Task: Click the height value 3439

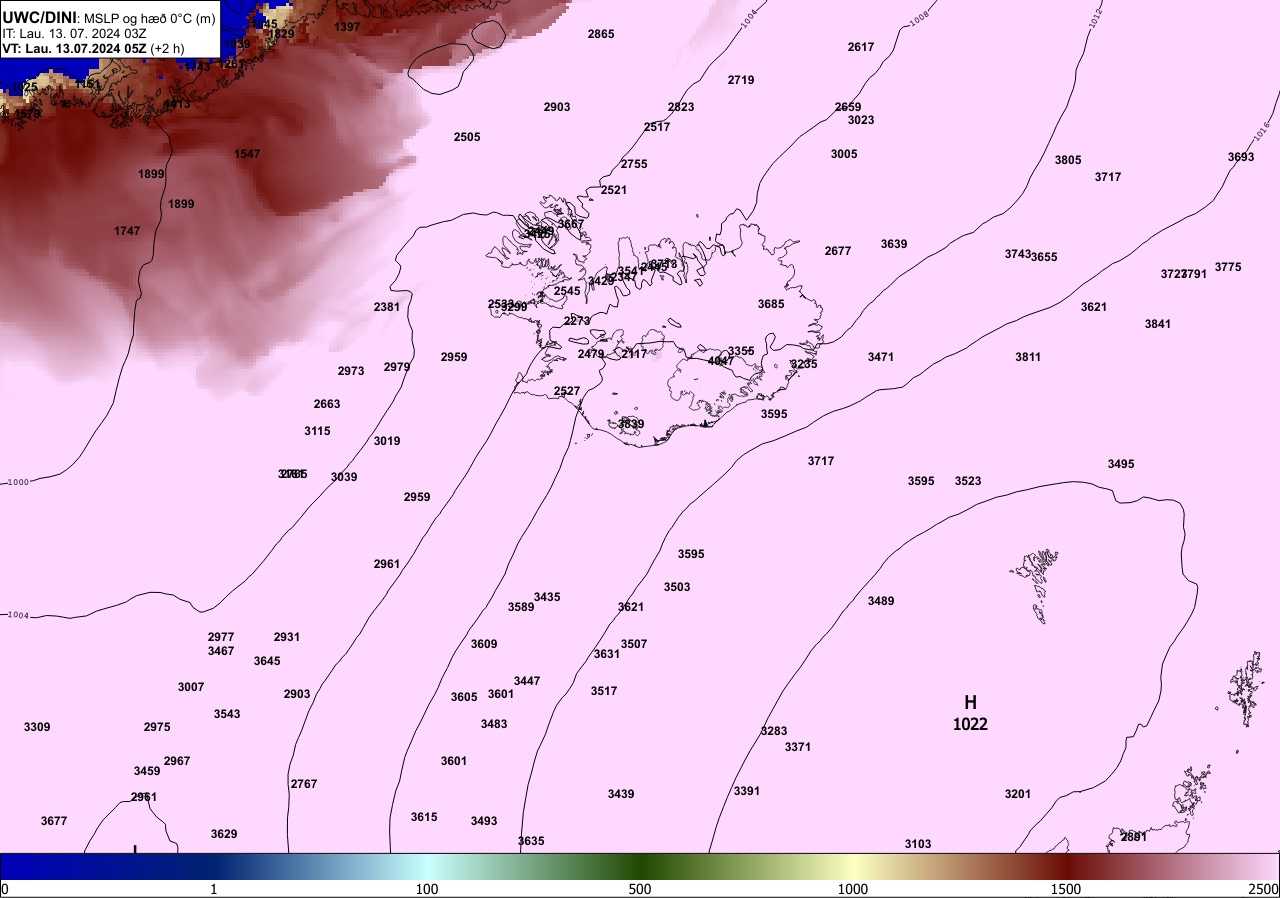Action: pos(621,794)
